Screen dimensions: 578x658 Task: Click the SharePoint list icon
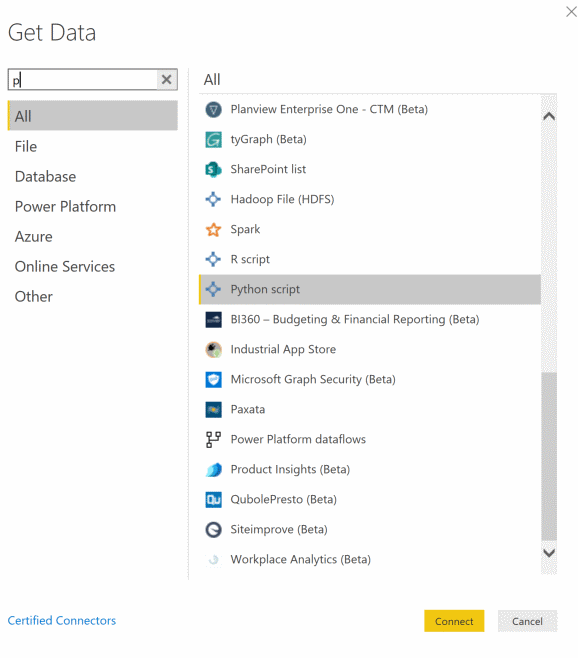pyautogui.click(x=213, y=170)
